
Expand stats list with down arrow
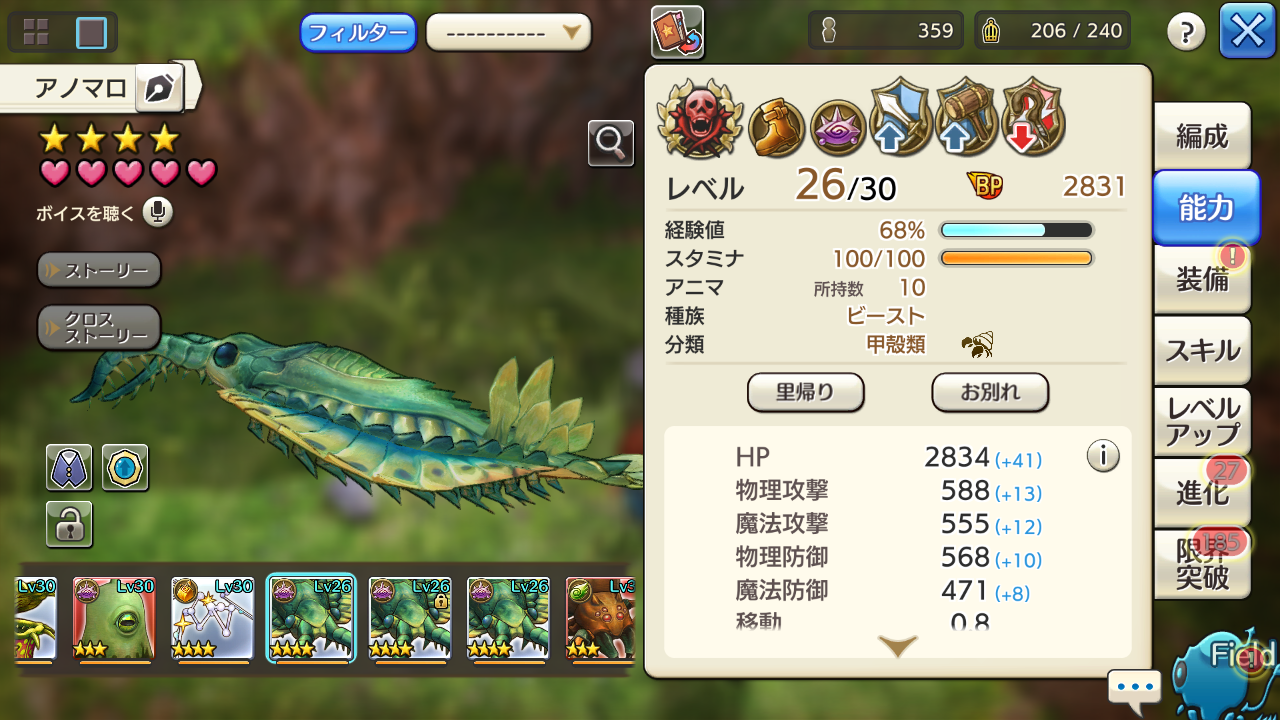(x=897, y=646)
